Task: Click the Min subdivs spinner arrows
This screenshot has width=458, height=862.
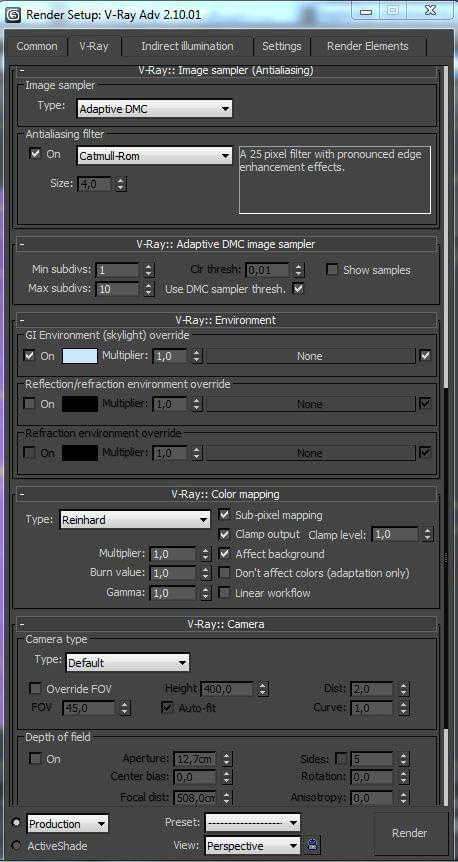Action: click(149, 270)
